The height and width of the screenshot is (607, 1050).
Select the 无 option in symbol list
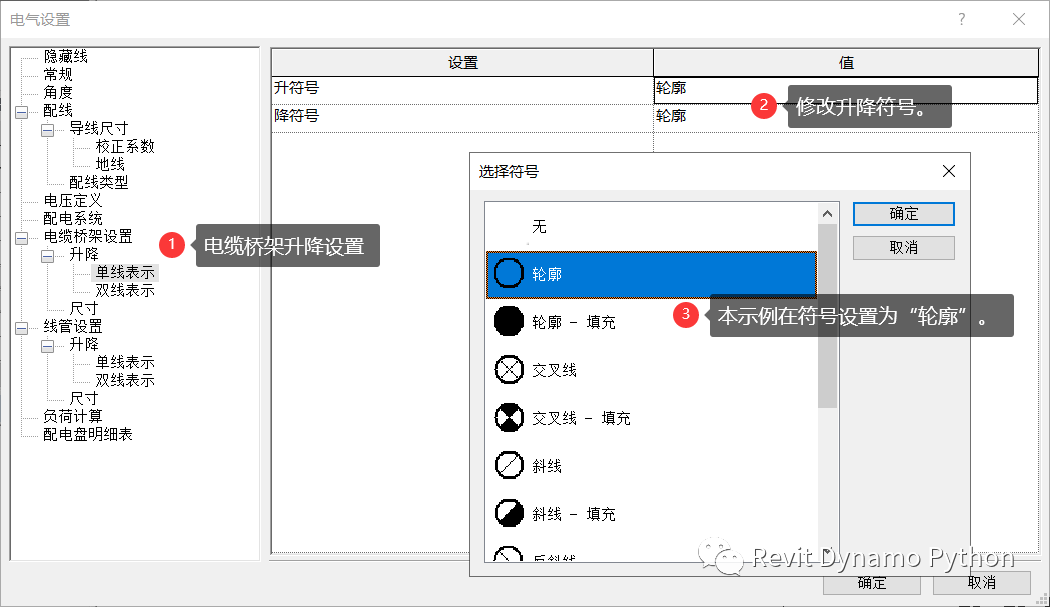(540, 226)
